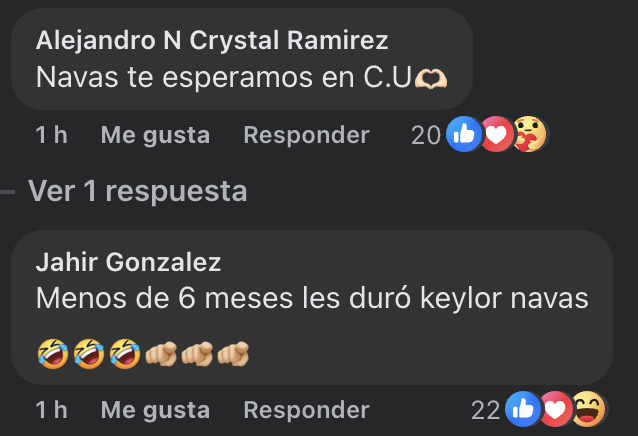Toggle Me gusta on Jahir Gonzalez's comment
Image resolution: width=638 pixels, height=436 pixels.
[155, 410]
